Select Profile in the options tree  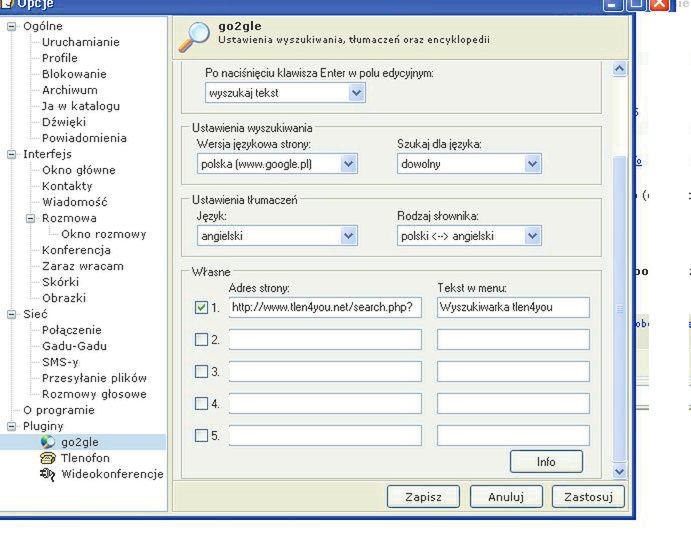click(x=59, y=58)
